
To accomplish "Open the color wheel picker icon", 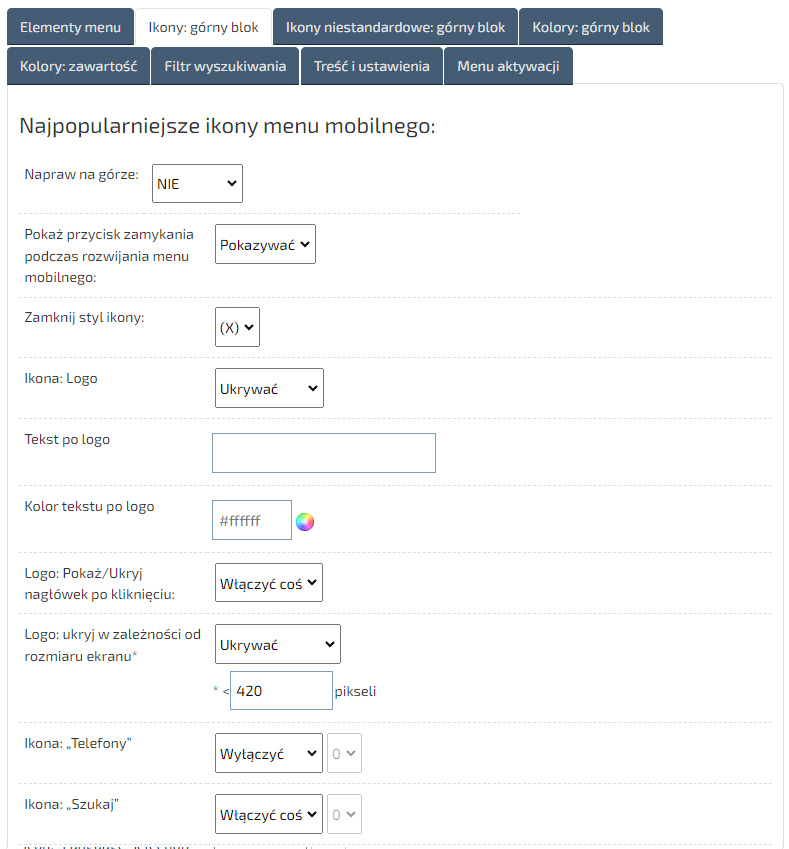I will coord(305,521).
